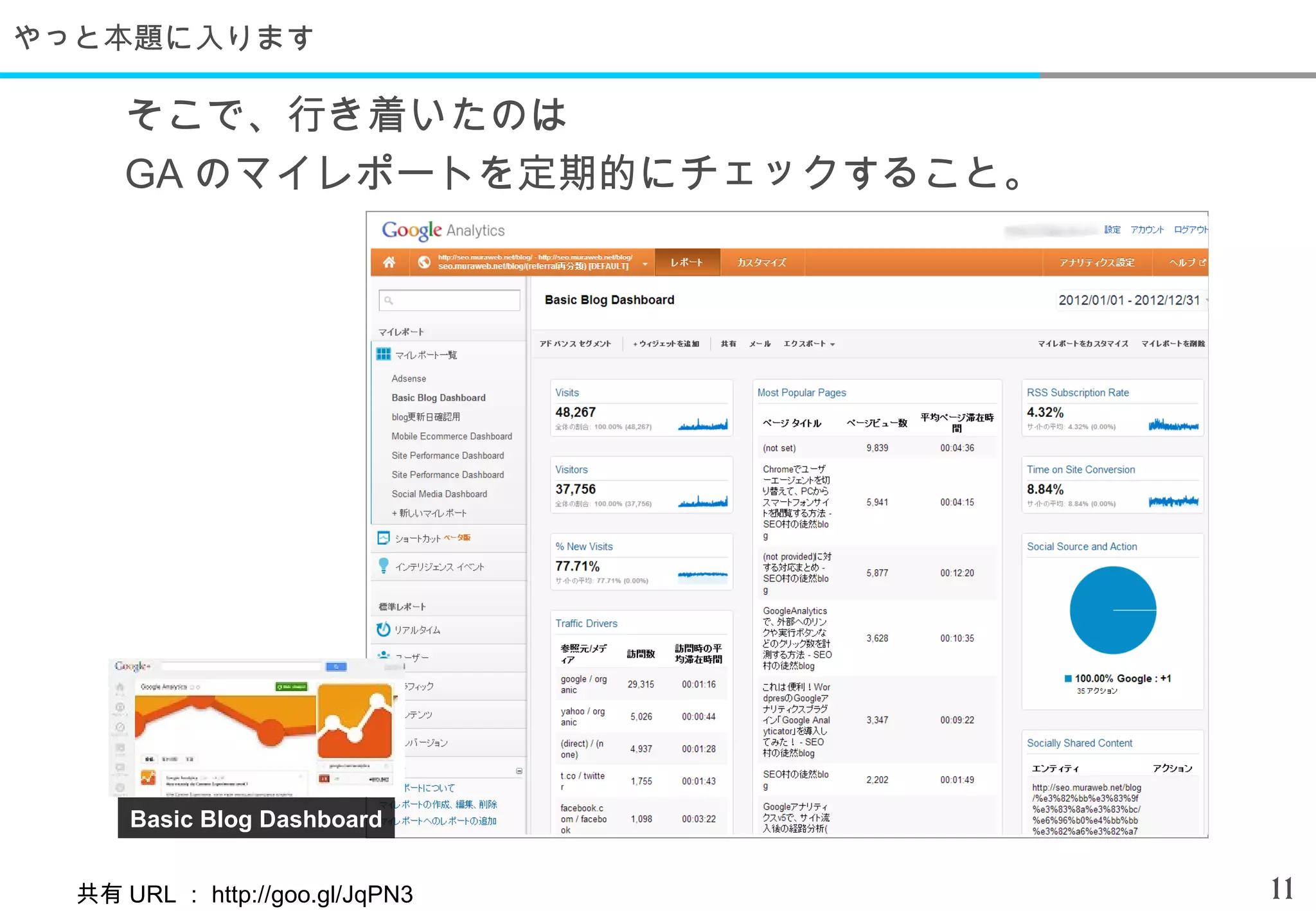Click the globe icon beside the profile URL
Viewport: 1316px width, 911px height.
tap(424, 262)
